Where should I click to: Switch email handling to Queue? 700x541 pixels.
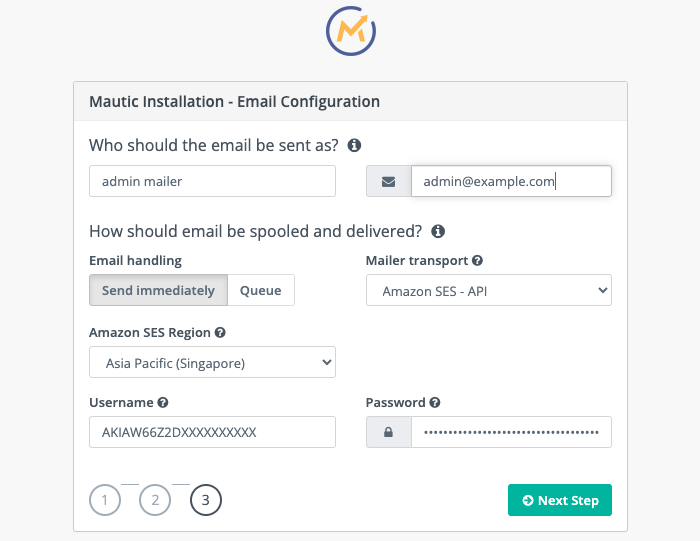261,290
